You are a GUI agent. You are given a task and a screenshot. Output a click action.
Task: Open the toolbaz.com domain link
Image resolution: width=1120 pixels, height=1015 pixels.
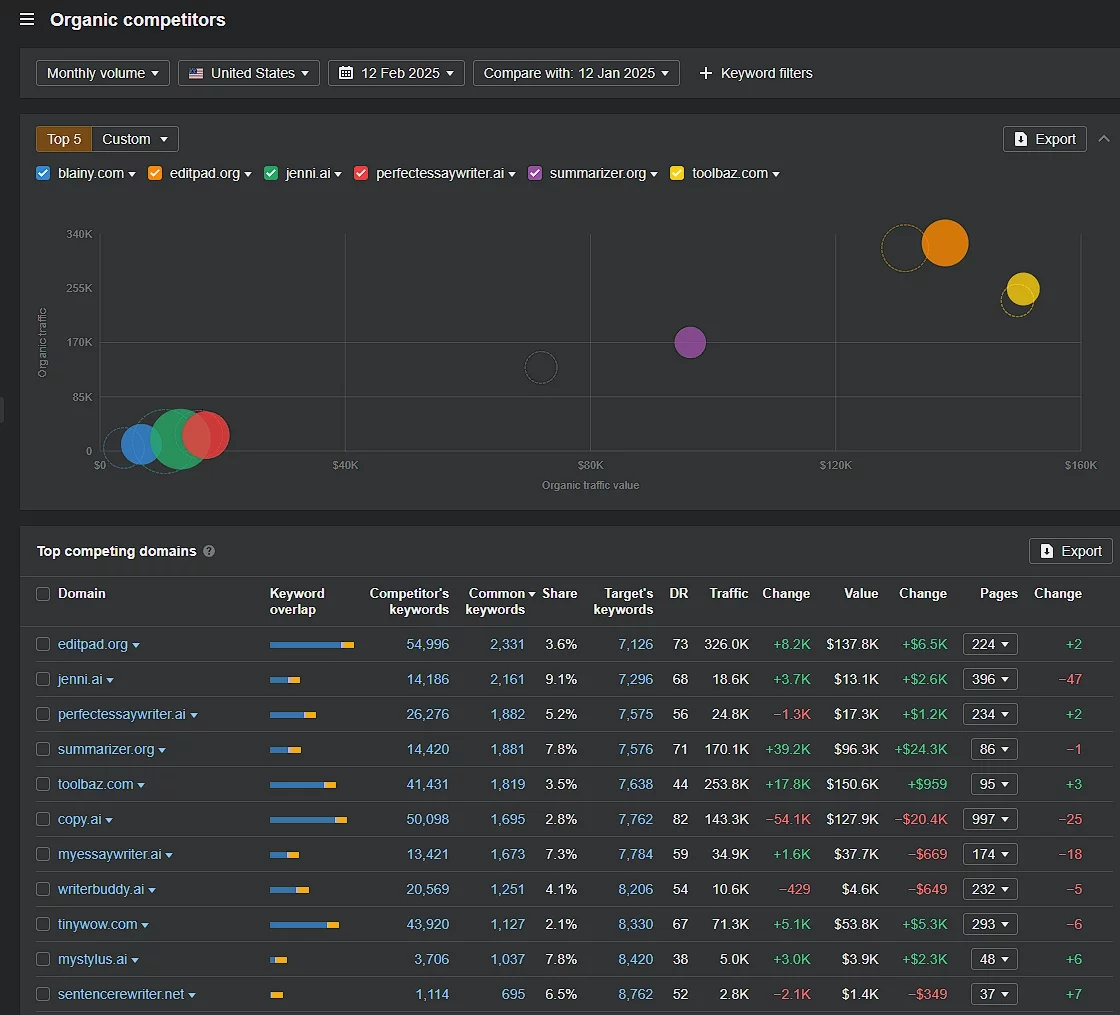[96, 784]
